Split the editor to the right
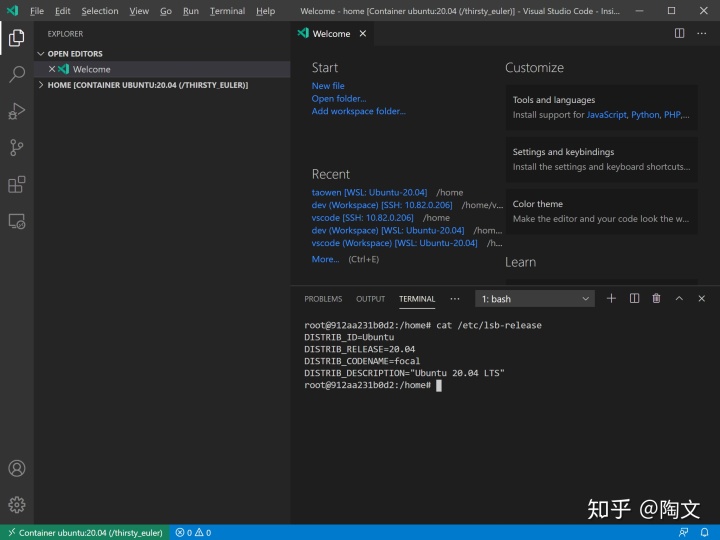The width and height of the screenshot is (720, 540). 679,33
